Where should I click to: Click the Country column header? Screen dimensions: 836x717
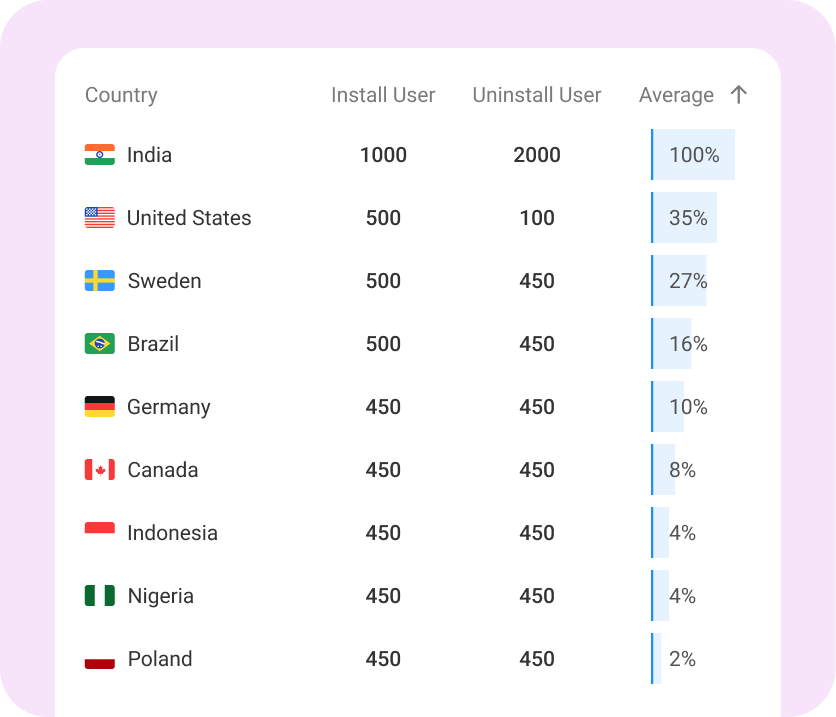point(121,95)
